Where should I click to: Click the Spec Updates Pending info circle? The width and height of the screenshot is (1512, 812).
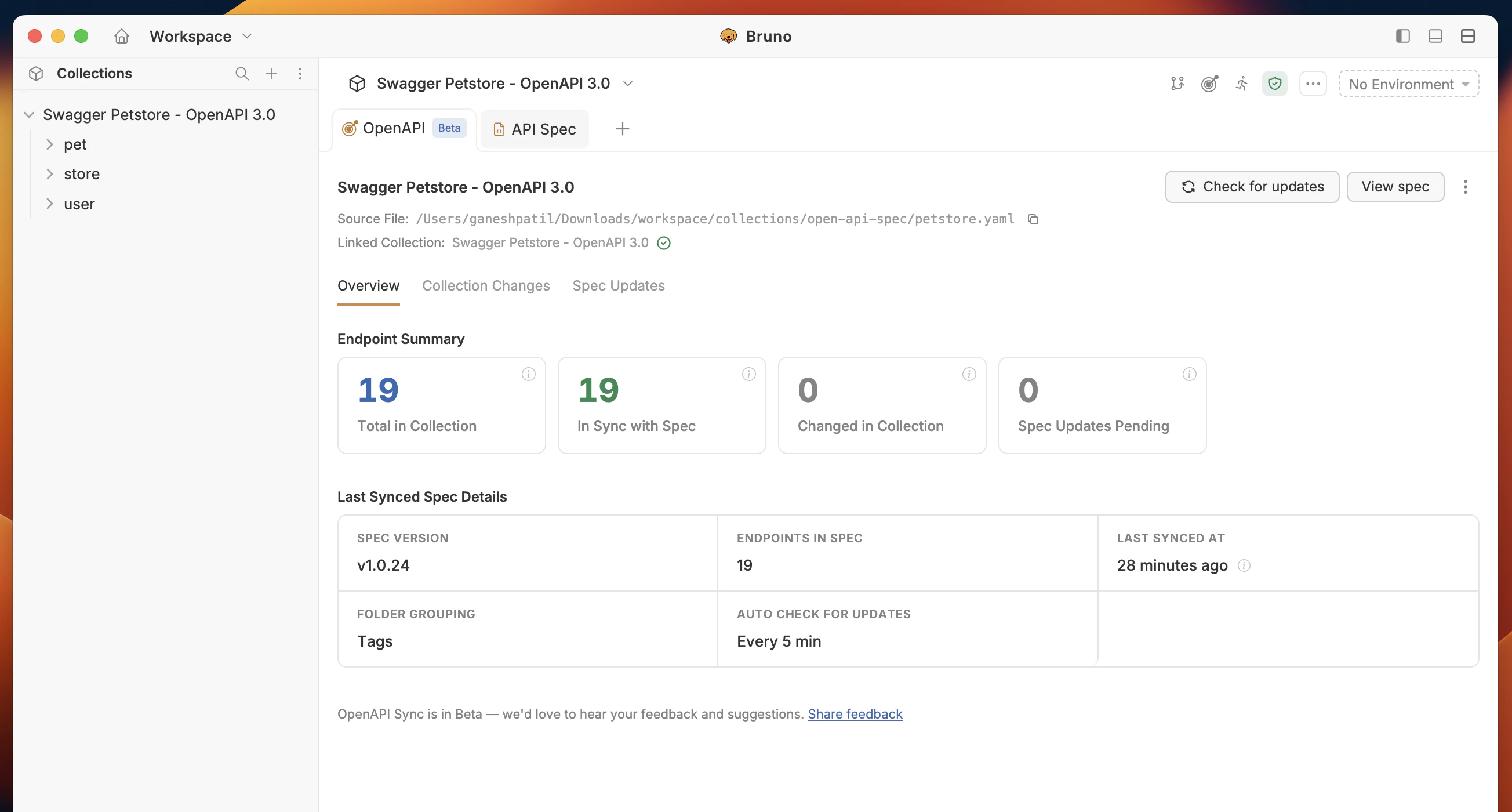1189,374
